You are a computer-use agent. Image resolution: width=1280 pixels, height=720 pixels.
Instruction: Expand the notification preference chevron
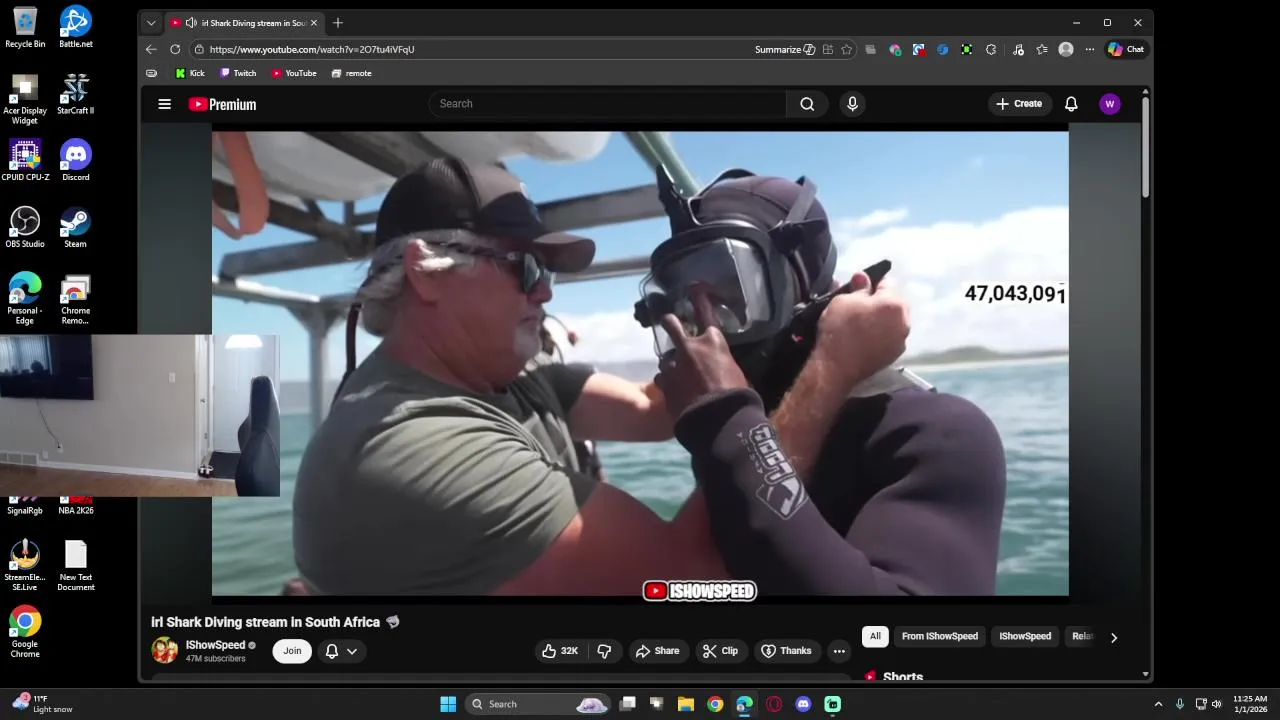coord(352,651)
